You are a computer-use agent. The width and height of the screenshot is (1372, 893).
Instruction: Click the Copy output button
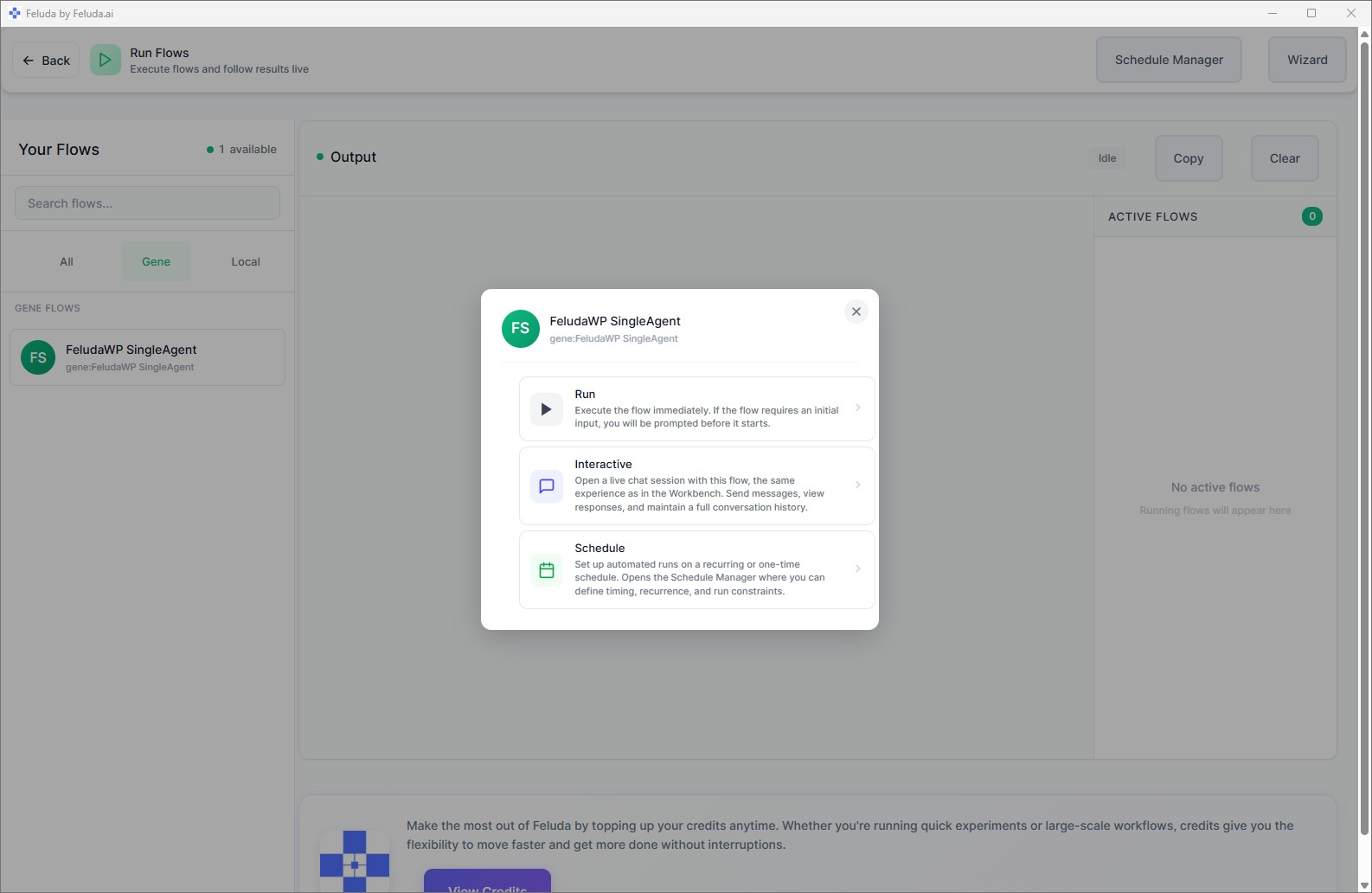pyautogui.click(x=1188, y=158)
